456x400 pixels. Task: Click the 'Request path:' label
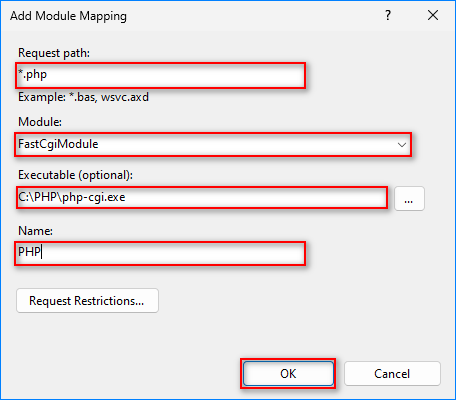54,53
